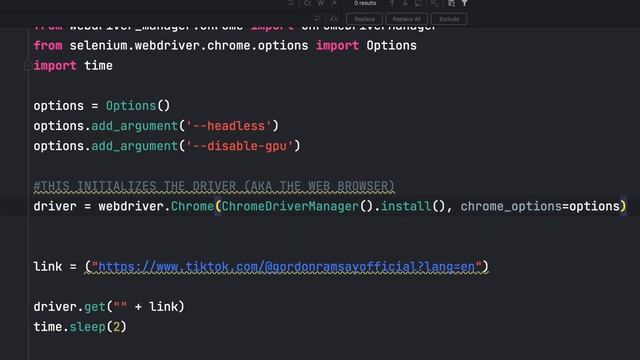Click the 'THIS INITIALIZES THE DRIVER' comment
The image size is (640, 360).
(x=214, y=187)
